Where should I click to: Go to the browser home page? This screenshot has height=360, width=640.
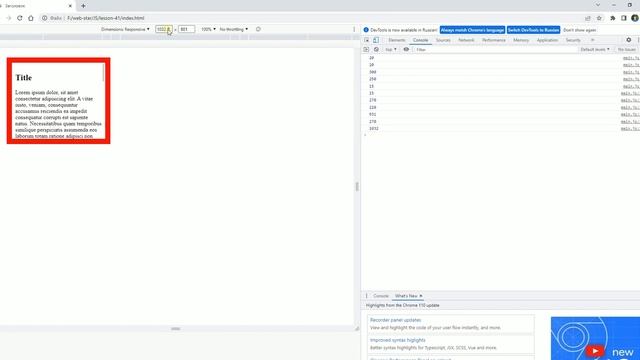click(x=31, y=18)
